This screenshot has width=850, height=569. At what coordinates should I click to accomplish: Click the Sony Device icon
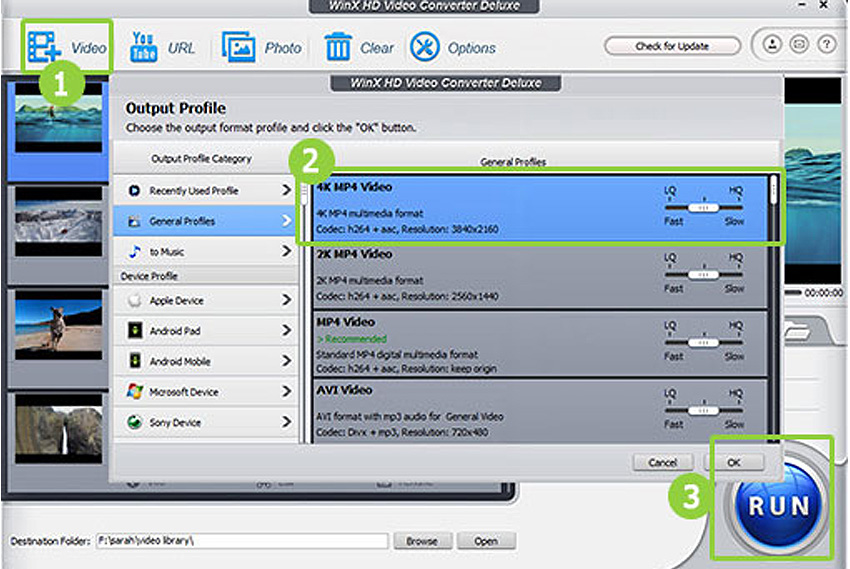tap(134, 422)
